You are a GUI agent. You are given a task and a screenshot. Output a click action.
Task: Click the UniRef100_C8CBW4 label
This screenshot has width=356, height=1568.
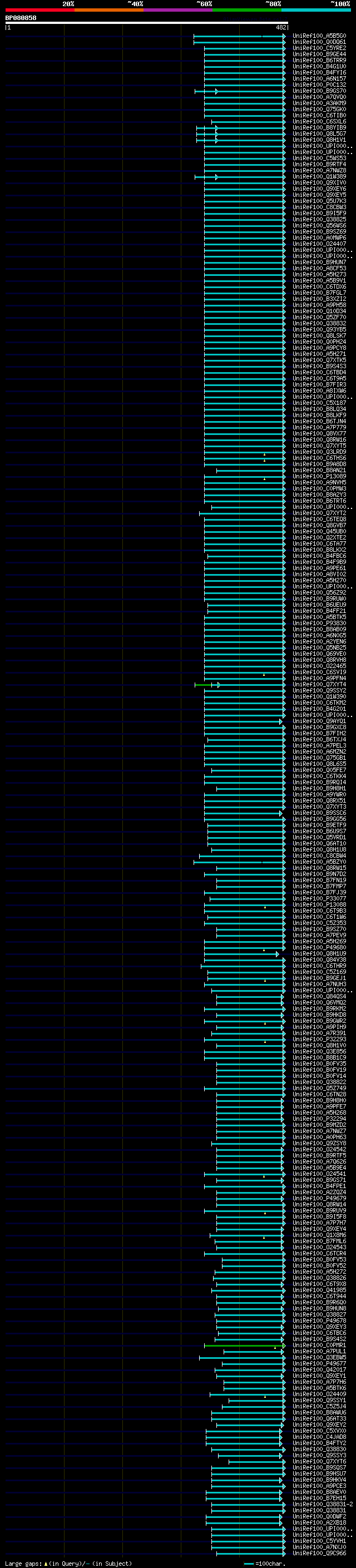pos(319,856)
